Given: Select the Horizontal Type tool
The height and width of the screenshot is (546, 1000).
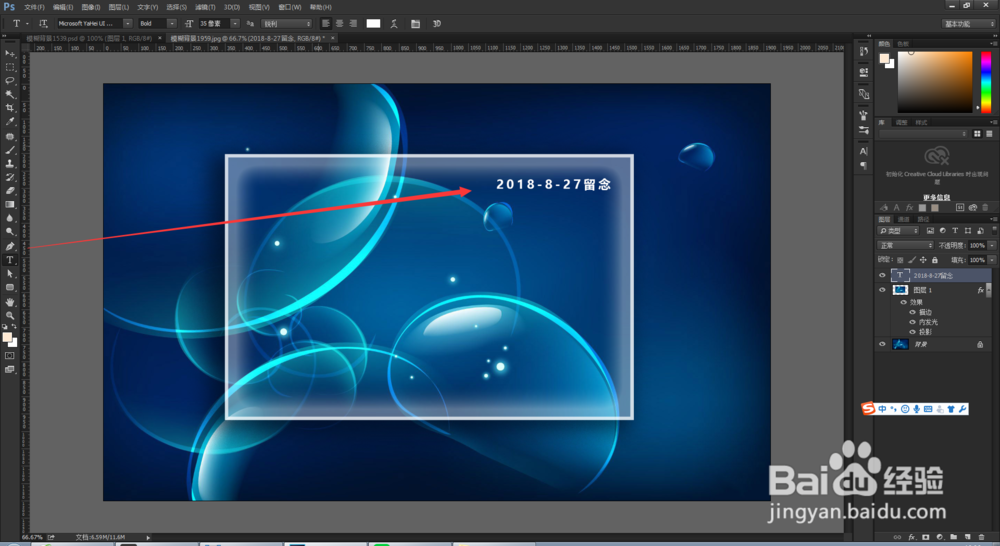Looking at the screenshot, I should click(x=10, y=260).
